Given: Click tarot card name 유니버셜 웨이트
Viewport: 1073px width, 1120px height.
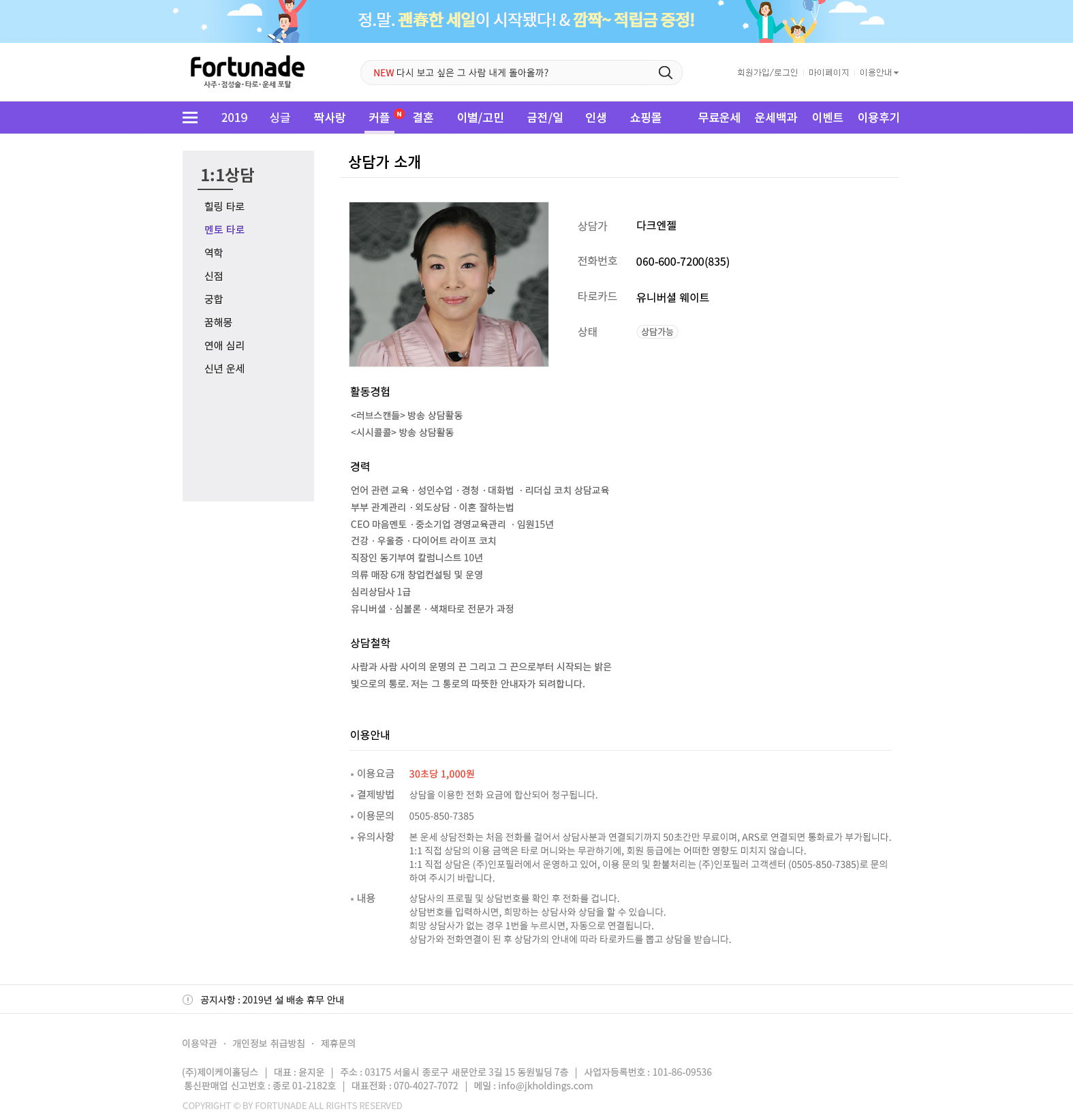Looking at the screenshot, I should tap(672, 298).
